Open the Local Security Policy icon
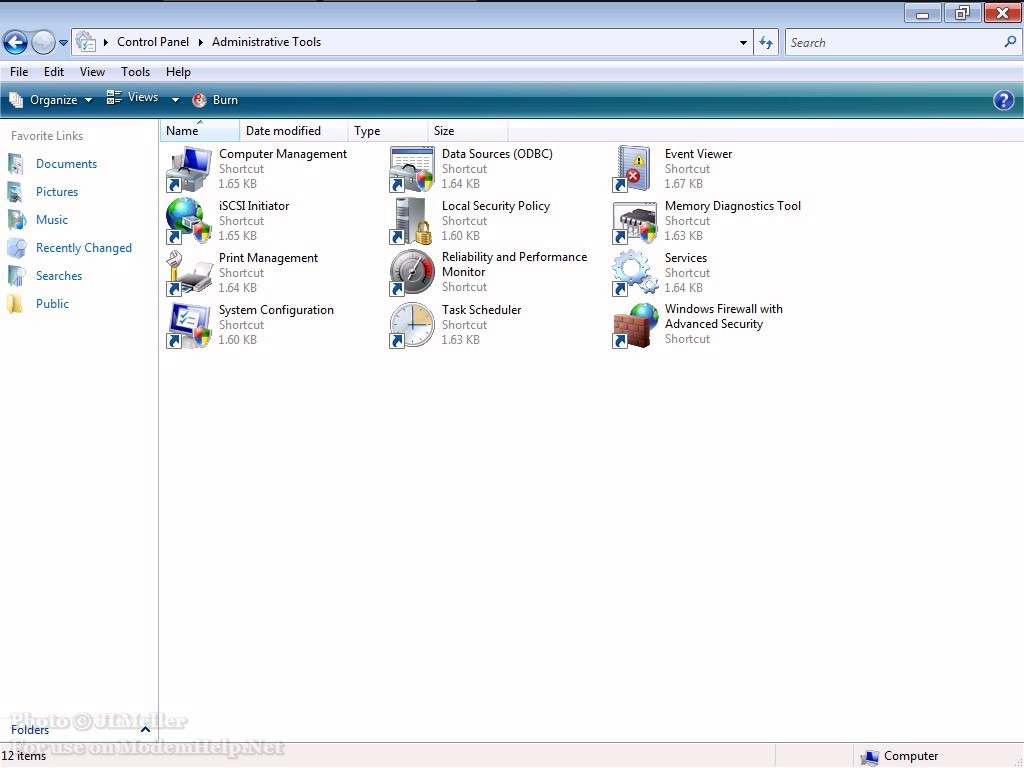The width and height of the screenshot is (1024, 768). click(411, 221)
